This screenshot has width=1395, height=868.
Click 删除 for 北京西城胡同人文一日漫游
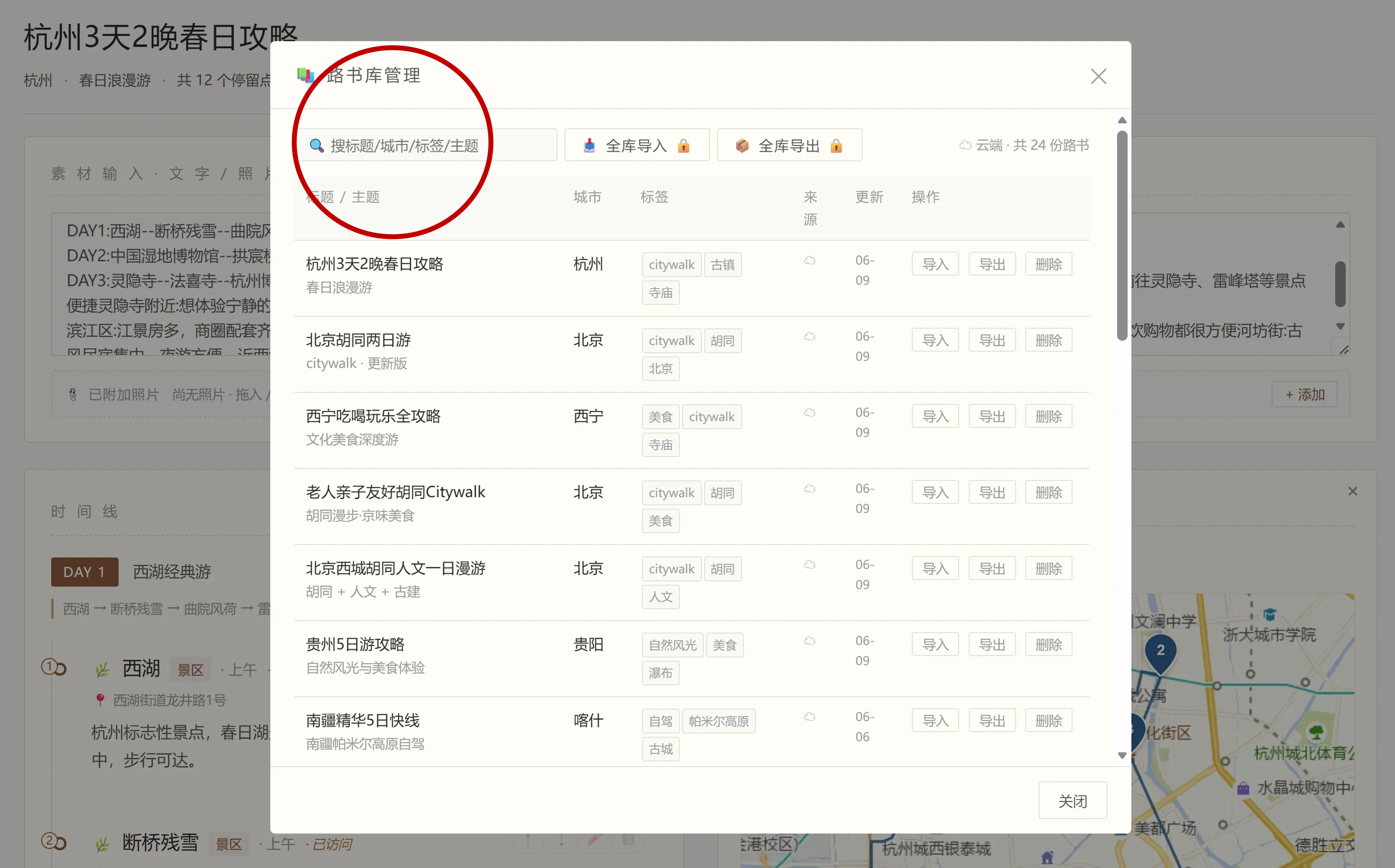(x=1049, y=568)
